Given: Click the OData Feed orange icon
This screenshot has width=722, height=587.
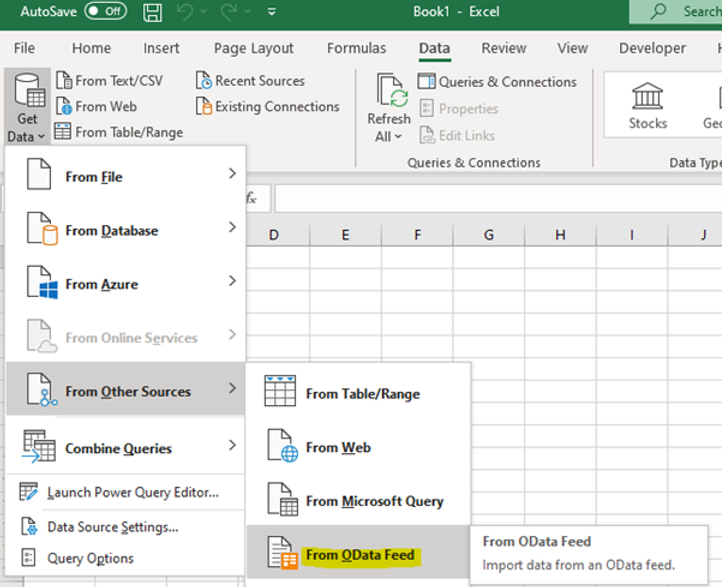Looking at the screenshot, I should coord(282,553).
